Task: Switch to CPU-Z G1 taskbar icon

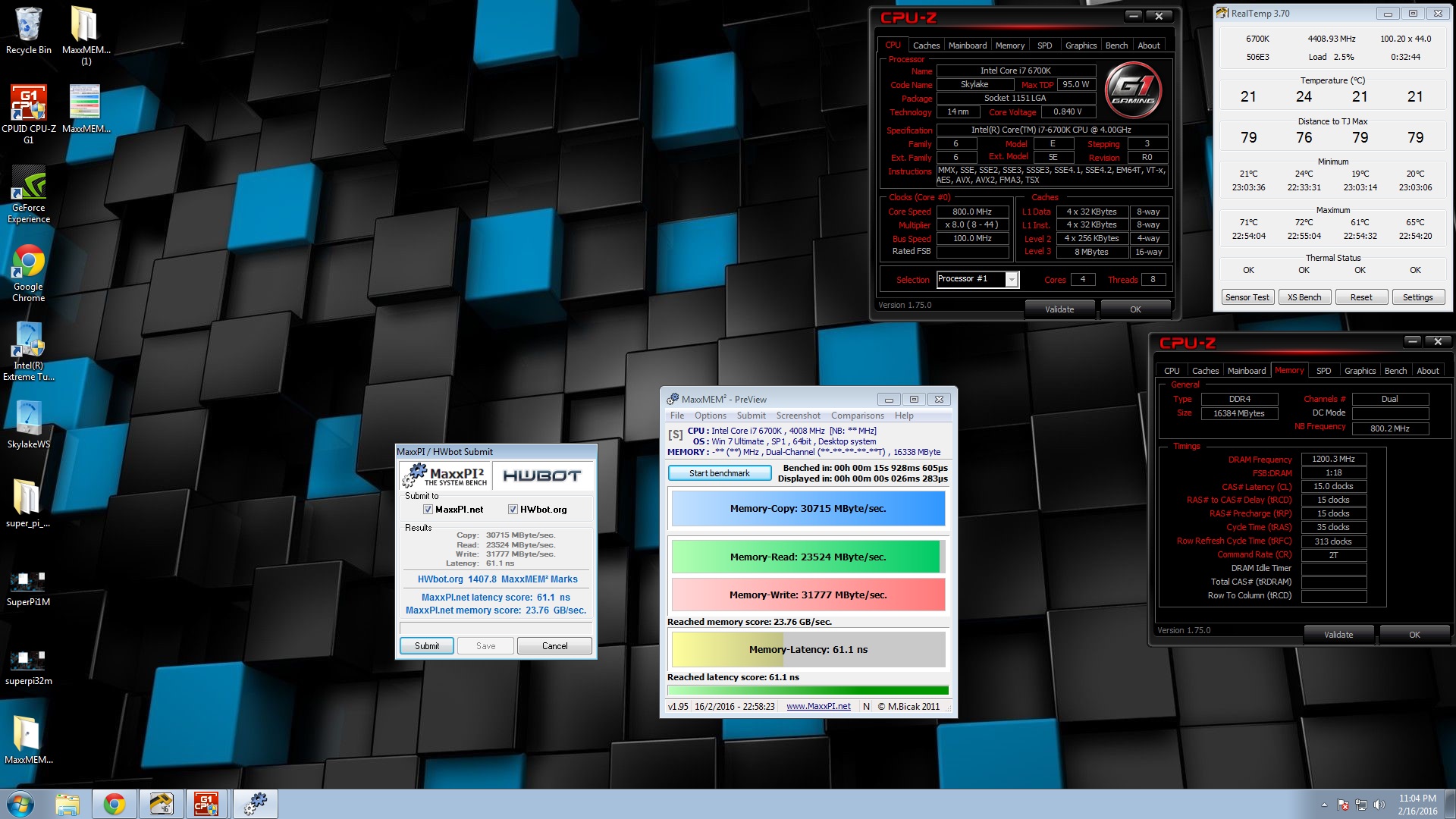Action: [x=207, y=804]
